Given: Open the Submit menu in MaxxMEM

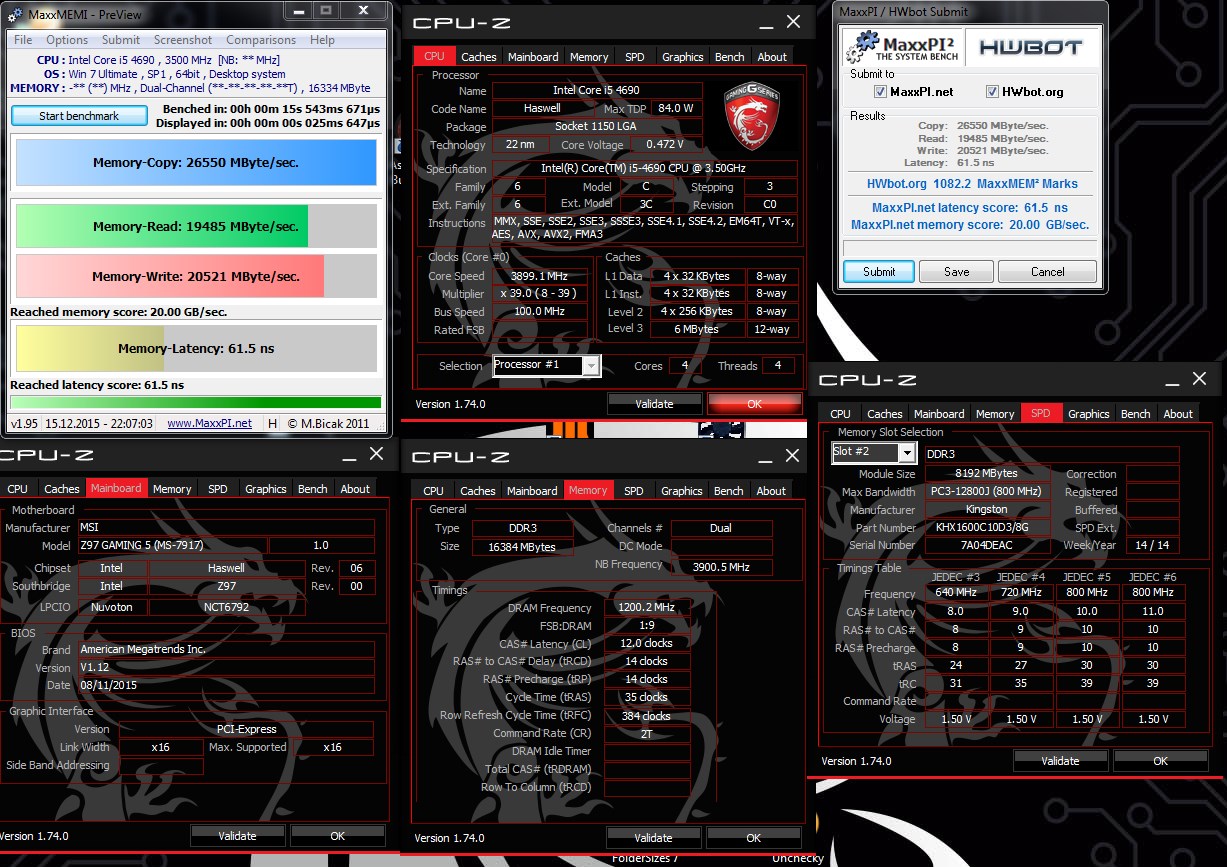Looking at the screenshot, I should (121, 40).
